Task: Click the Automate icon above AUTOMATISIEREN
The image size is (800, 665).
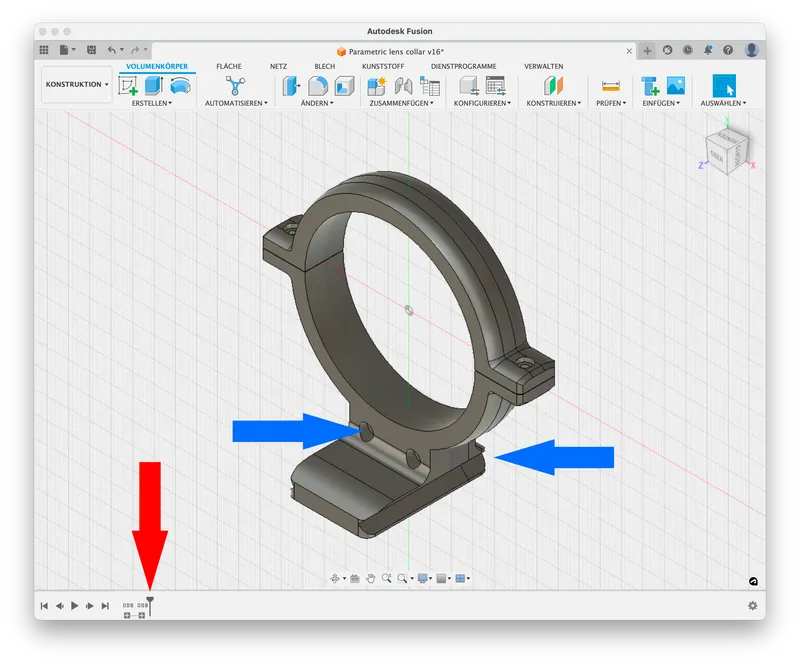Action: pos(234,86)
